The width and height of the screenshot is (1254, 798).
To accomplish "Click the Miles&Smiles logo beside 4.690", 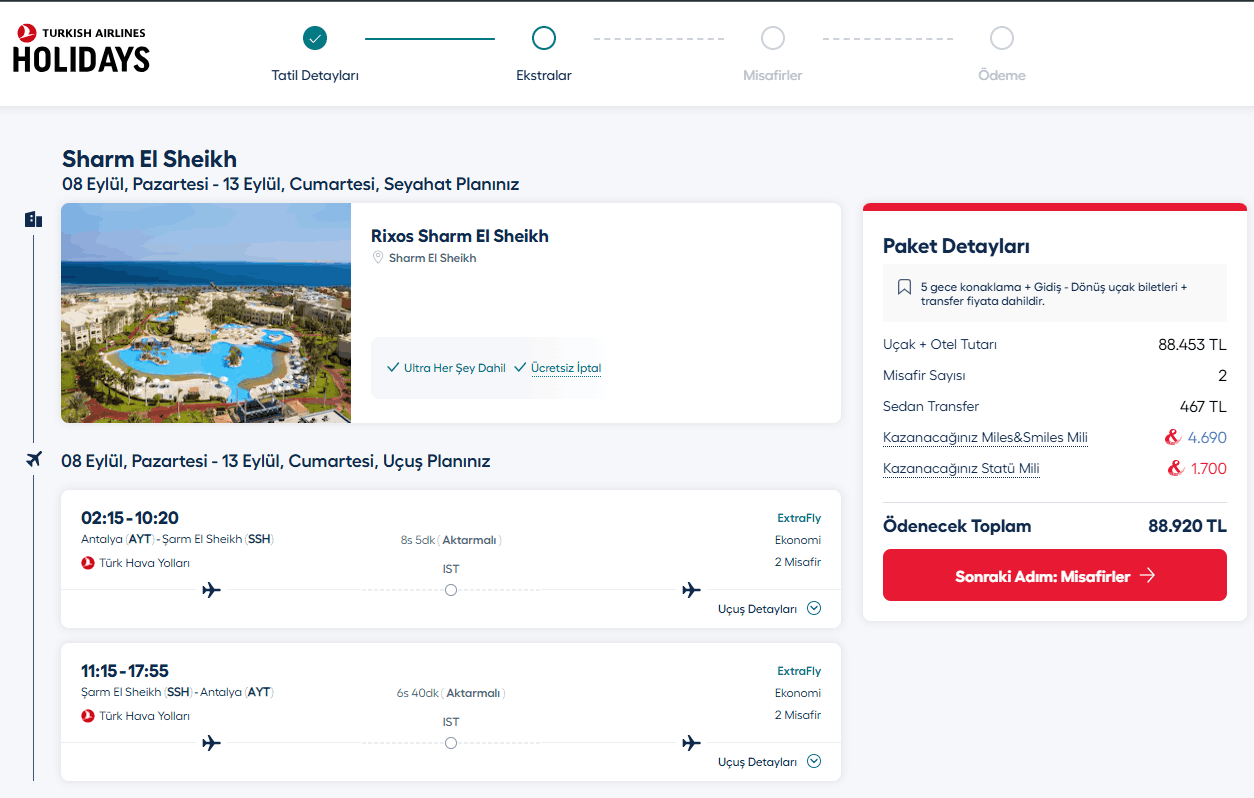I will tap(1173, 438).
